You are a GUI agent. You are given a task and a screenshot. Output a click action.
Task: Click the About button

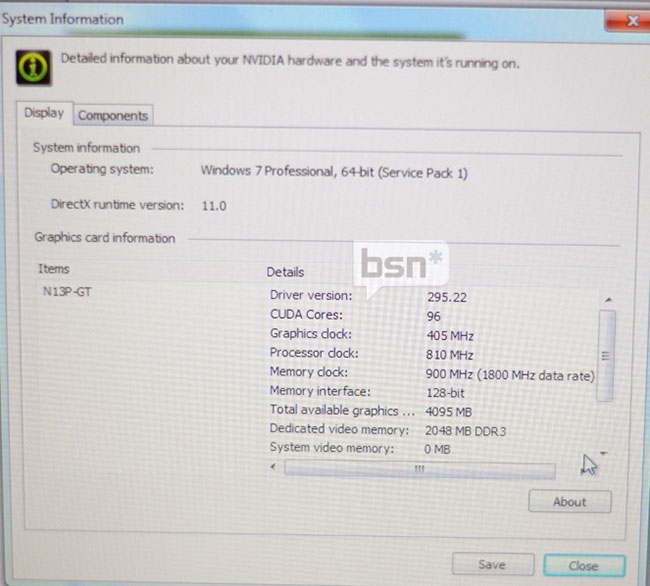click(x=570, y=502)
